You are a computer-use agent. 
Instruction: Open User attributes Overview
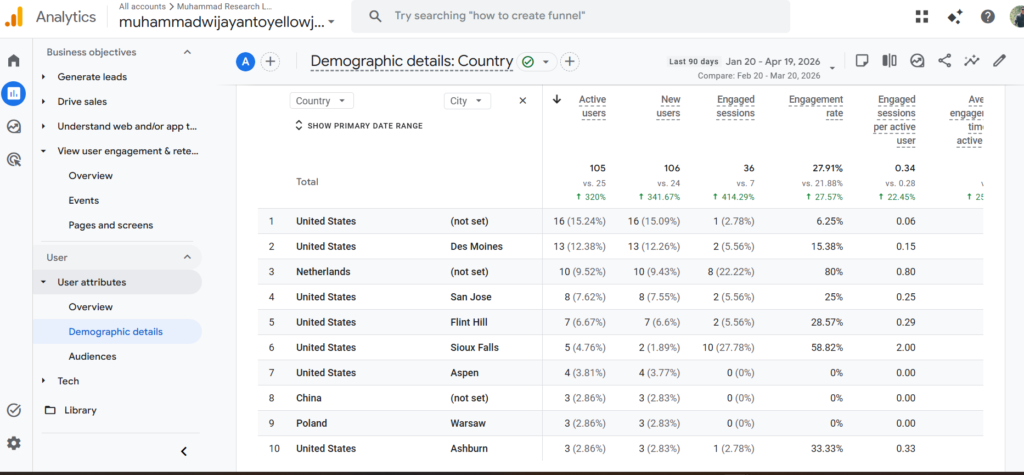91,307
